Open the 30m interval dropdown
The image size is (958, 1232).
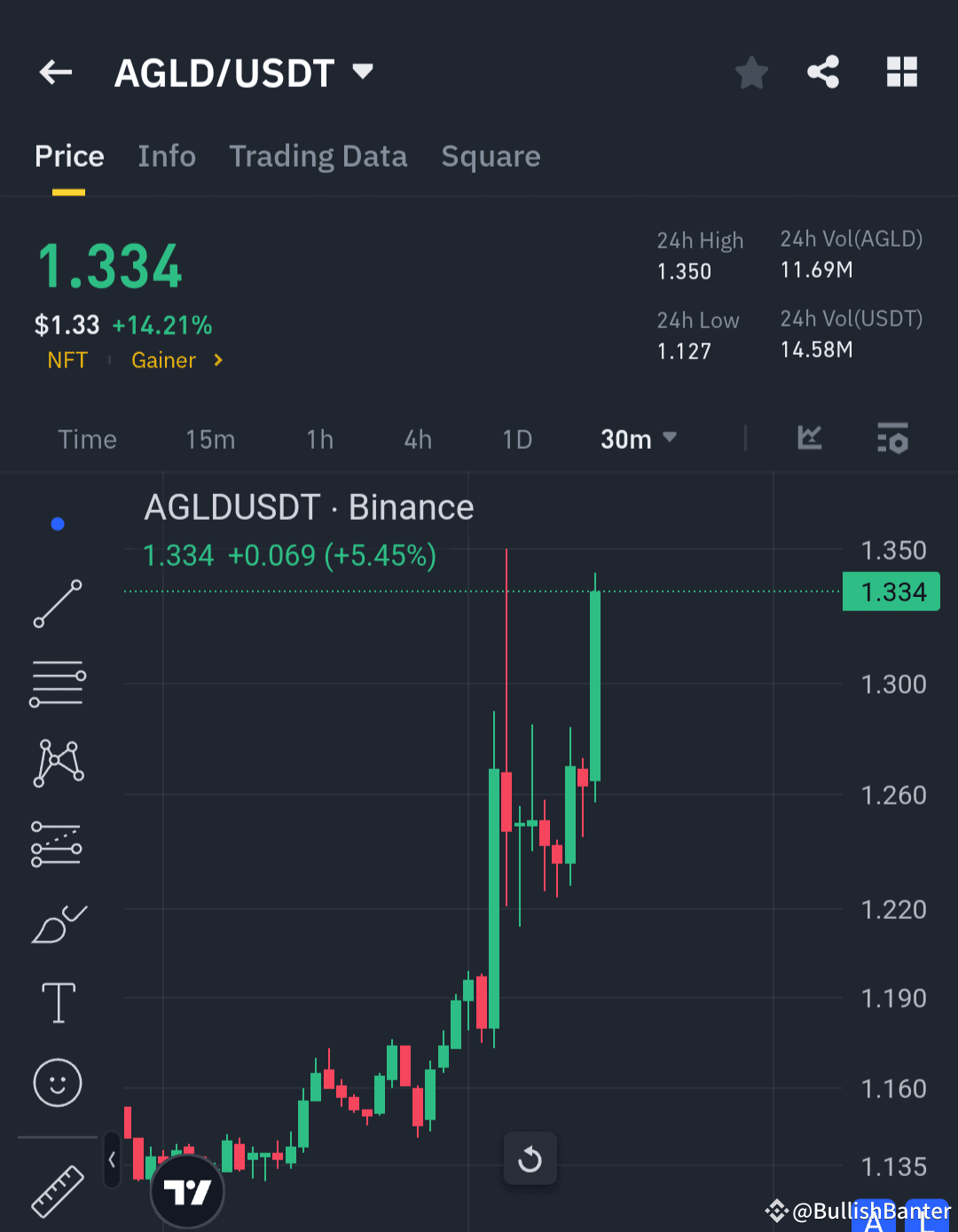point(638,438)
